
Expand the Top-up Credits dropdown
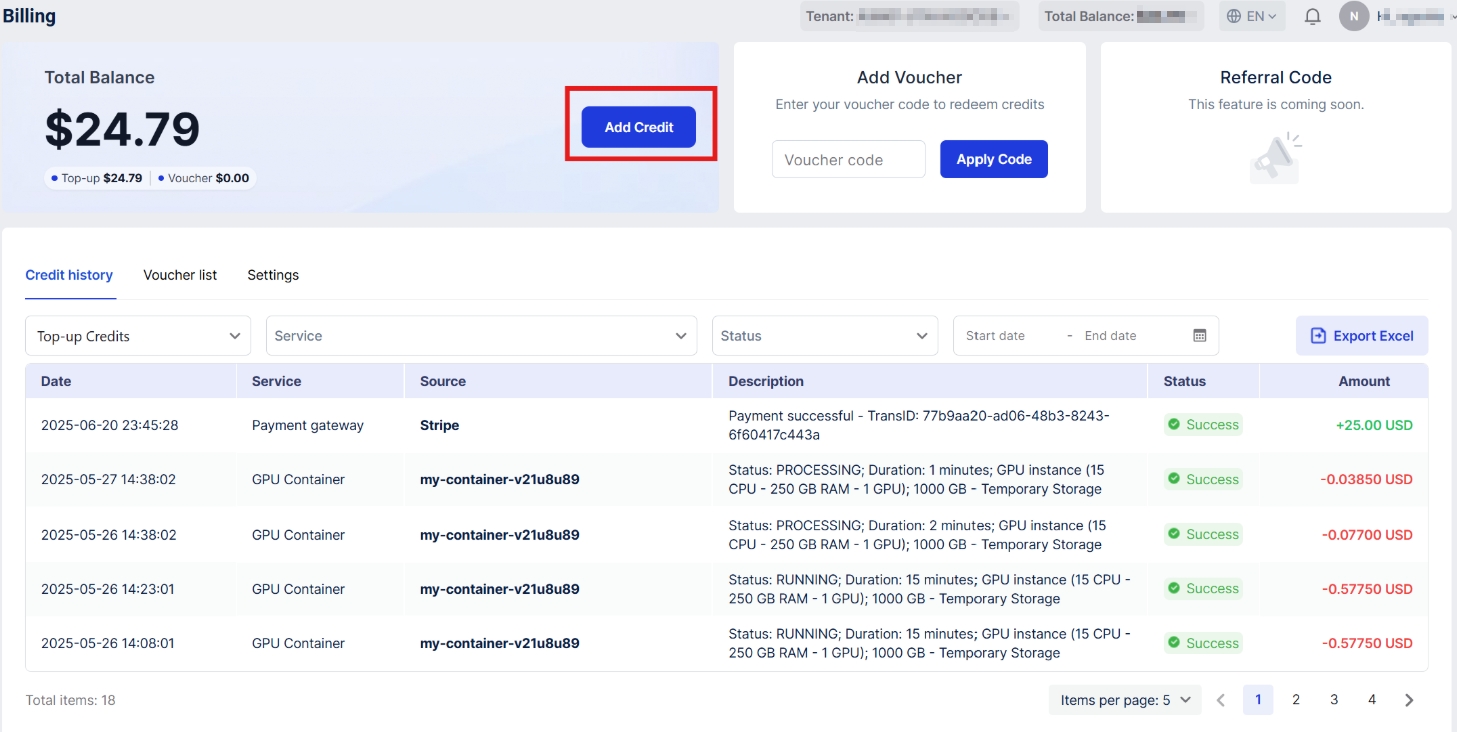click(138, 336)
